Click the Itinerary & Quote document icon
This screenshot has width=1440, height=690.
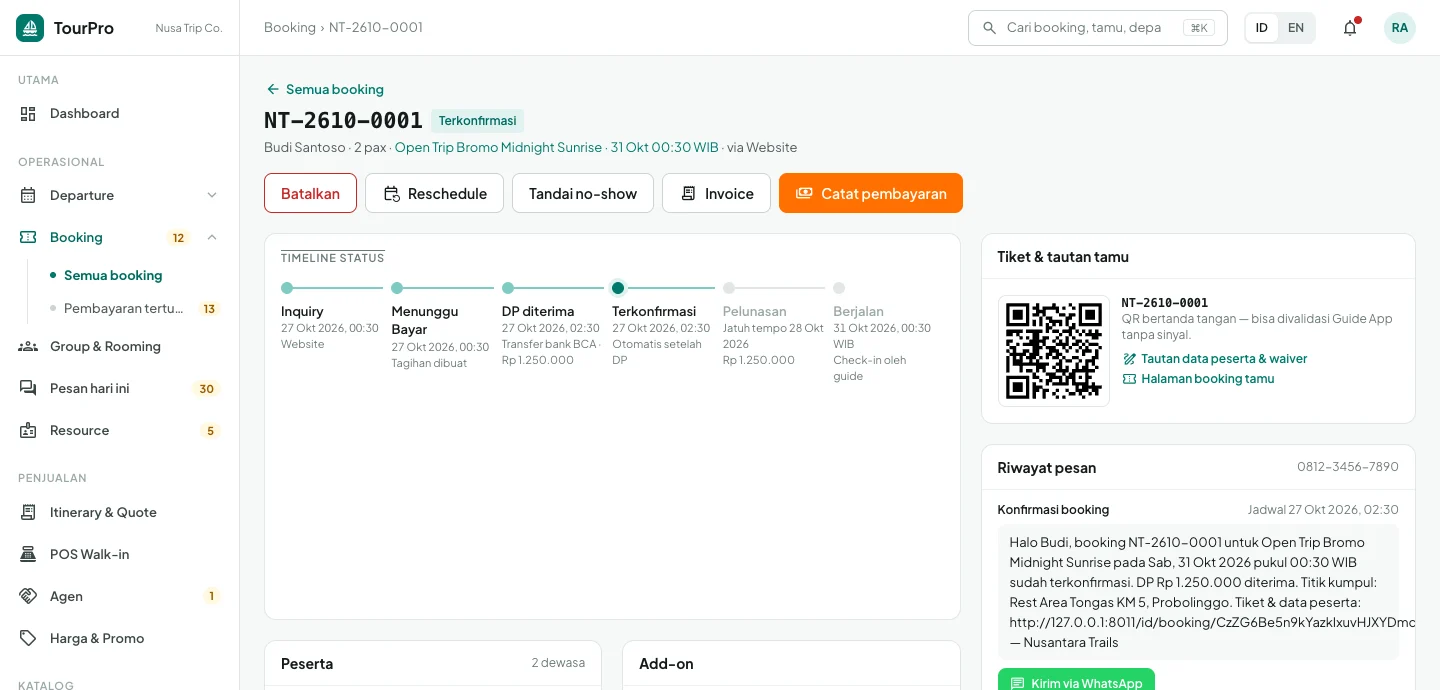28,513
